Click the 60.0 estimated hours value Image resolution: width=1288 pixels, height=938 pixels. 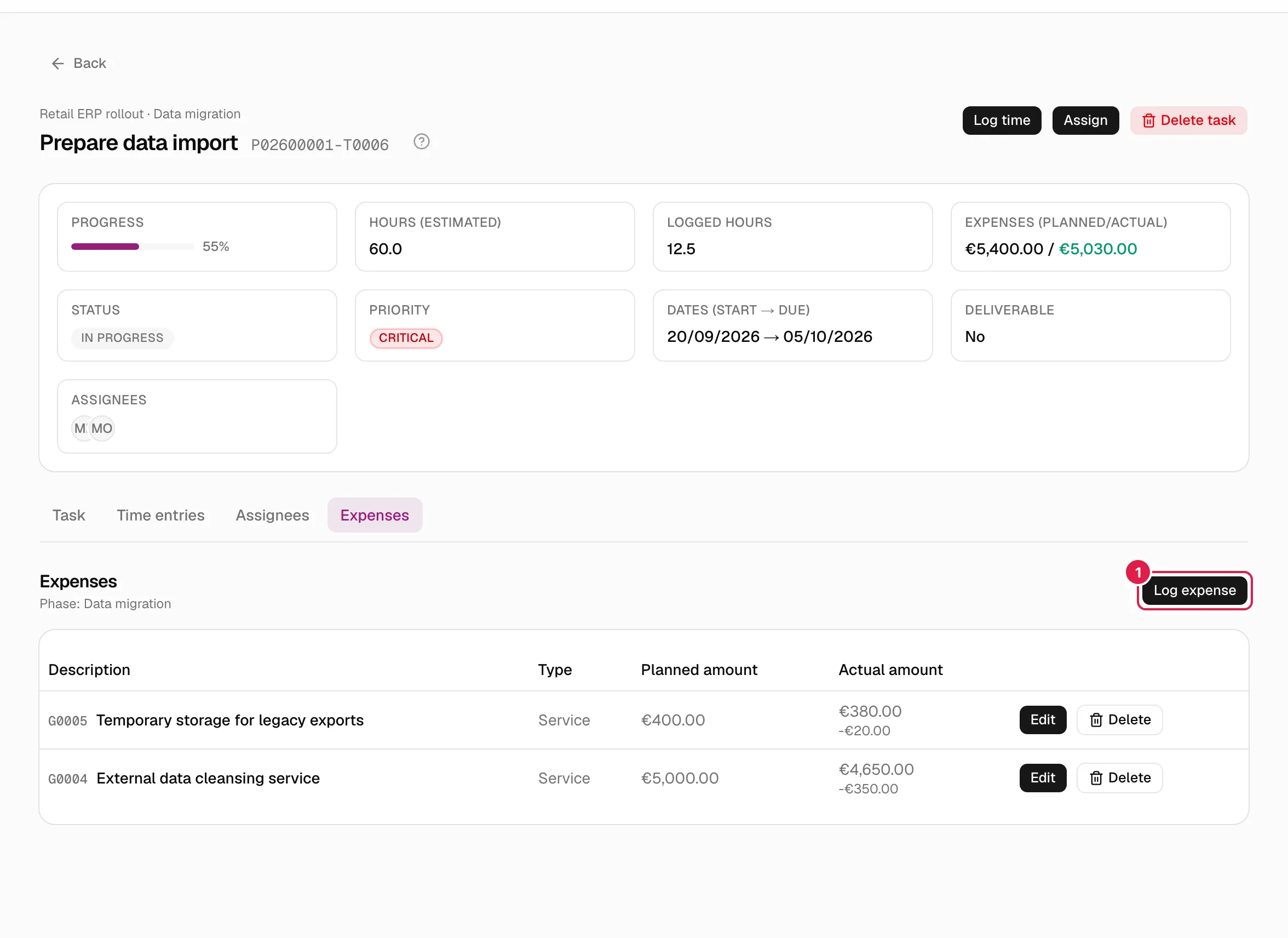click(x=386, y=249)
